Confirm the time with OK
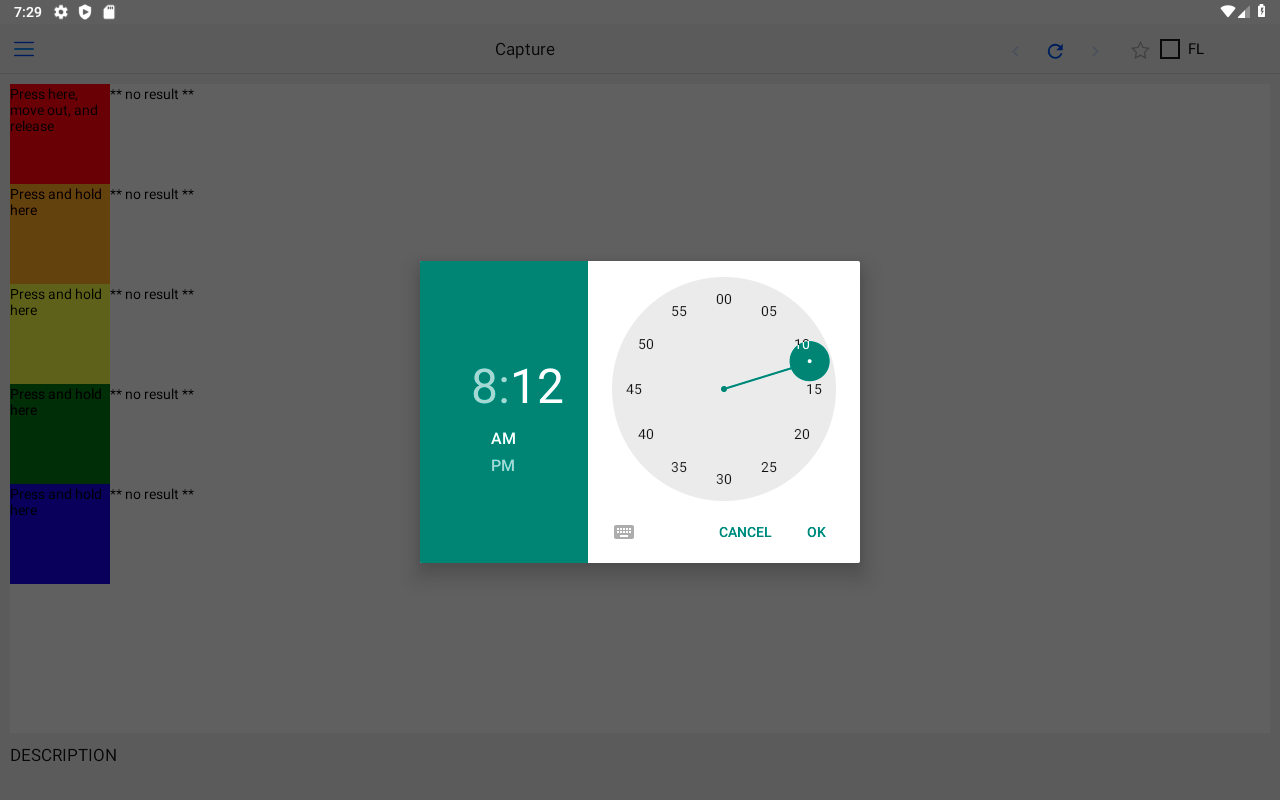 pyautogui.click(x=816, y=531)
